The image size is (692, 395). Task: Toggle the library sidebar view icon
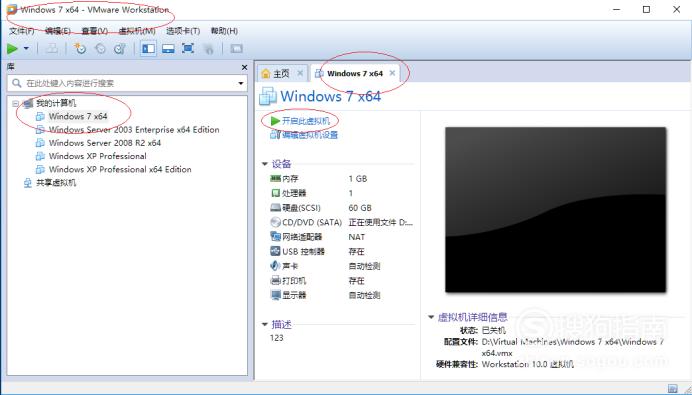[x=148, y=49]
